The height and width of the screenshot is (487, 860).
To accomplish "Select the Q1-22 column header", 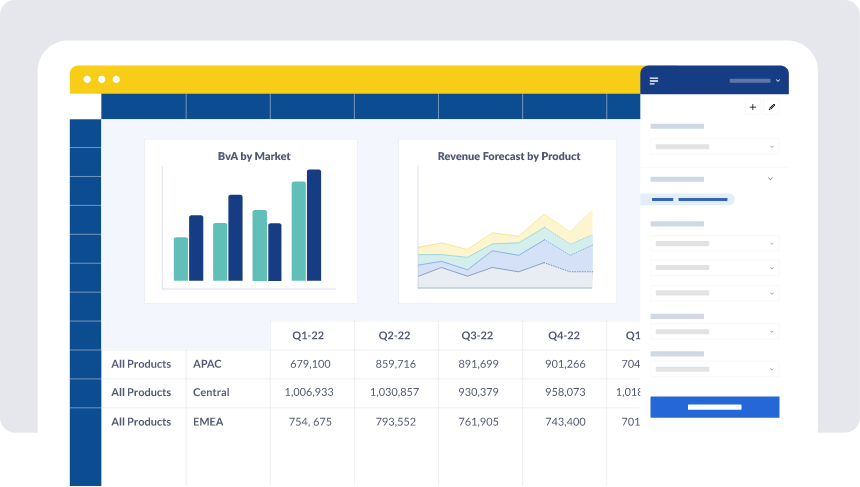I will coord(308,336).
